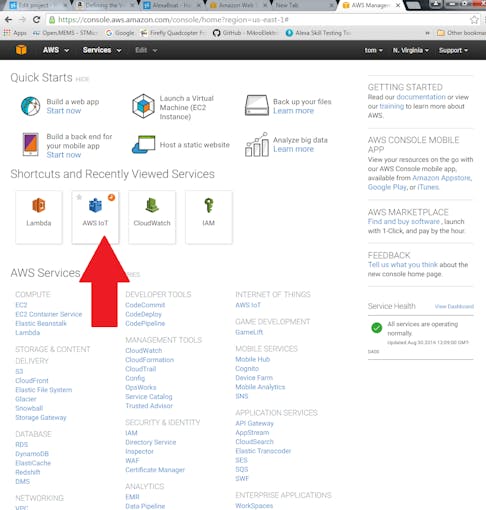Switch to the Amazon Web browser tab
The height and width of the screenshot is (510, 486).
(x=237, y=5)
